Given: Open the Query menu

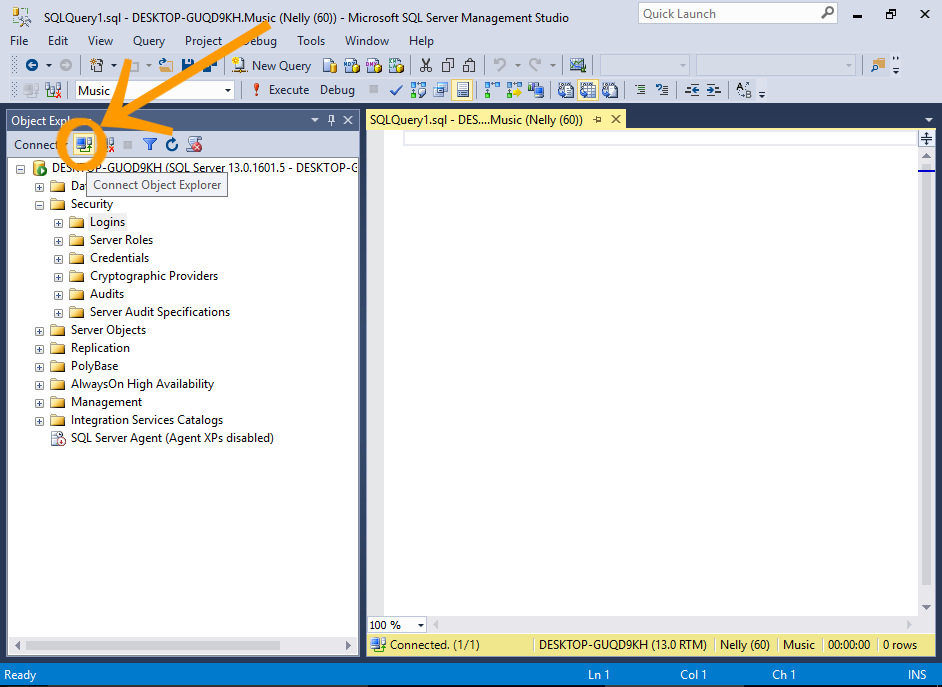Looking at the screenshot, I should coord(149,41).
